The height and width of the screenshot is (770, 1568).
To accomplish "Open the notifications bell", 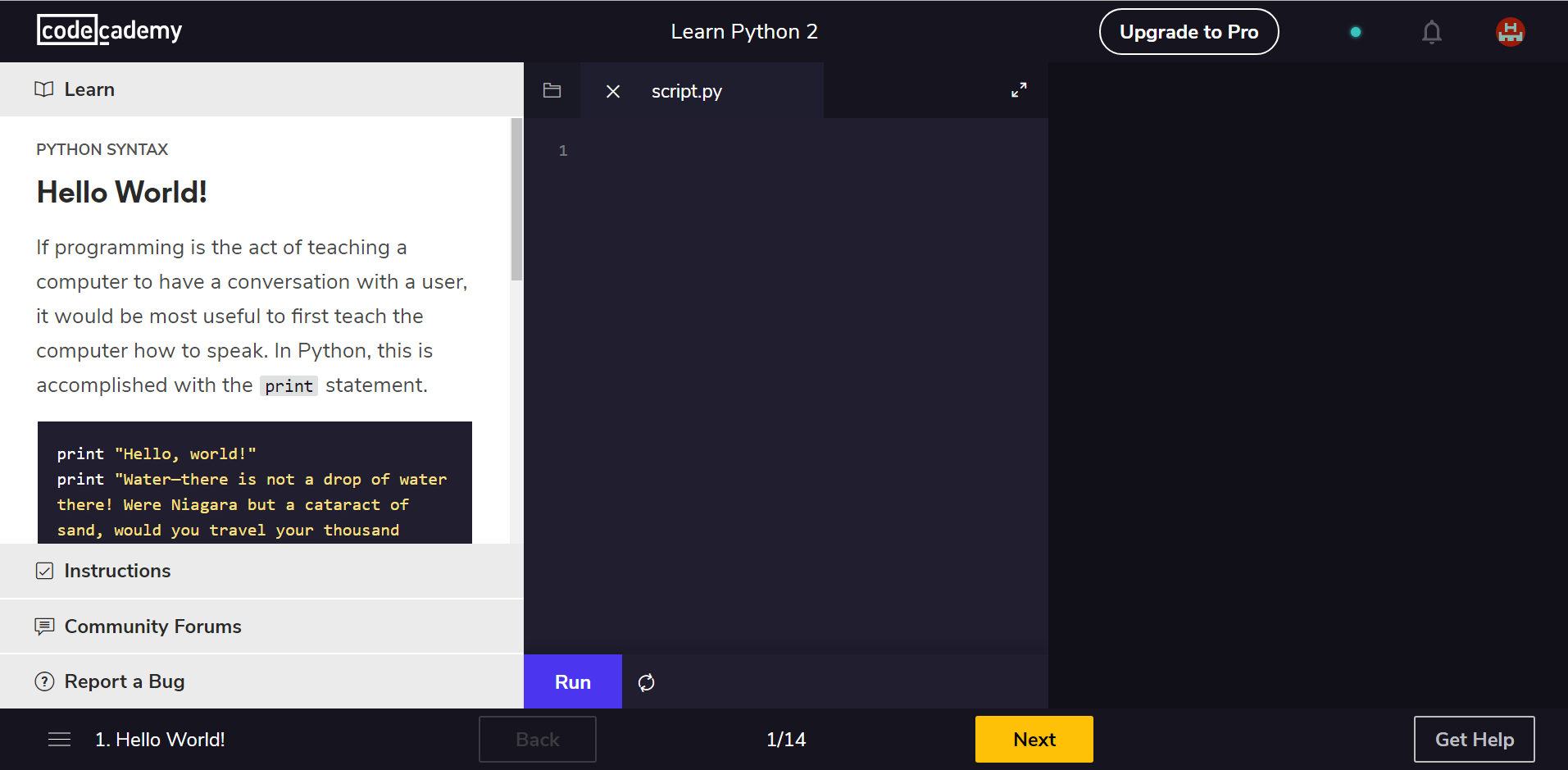I will point(1431,32).
